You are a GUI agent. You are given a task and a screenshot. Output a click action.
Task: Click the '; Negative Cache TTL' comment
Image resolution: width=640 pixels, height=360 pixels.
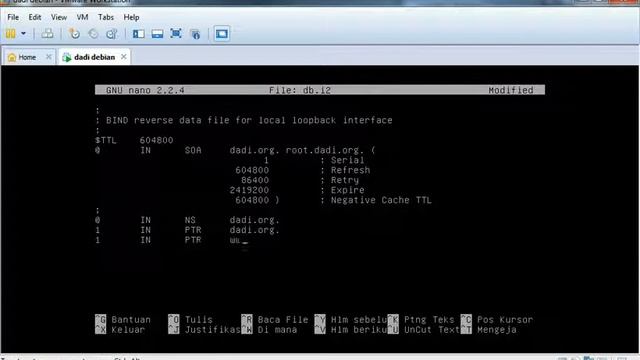(x=376, y=200)
